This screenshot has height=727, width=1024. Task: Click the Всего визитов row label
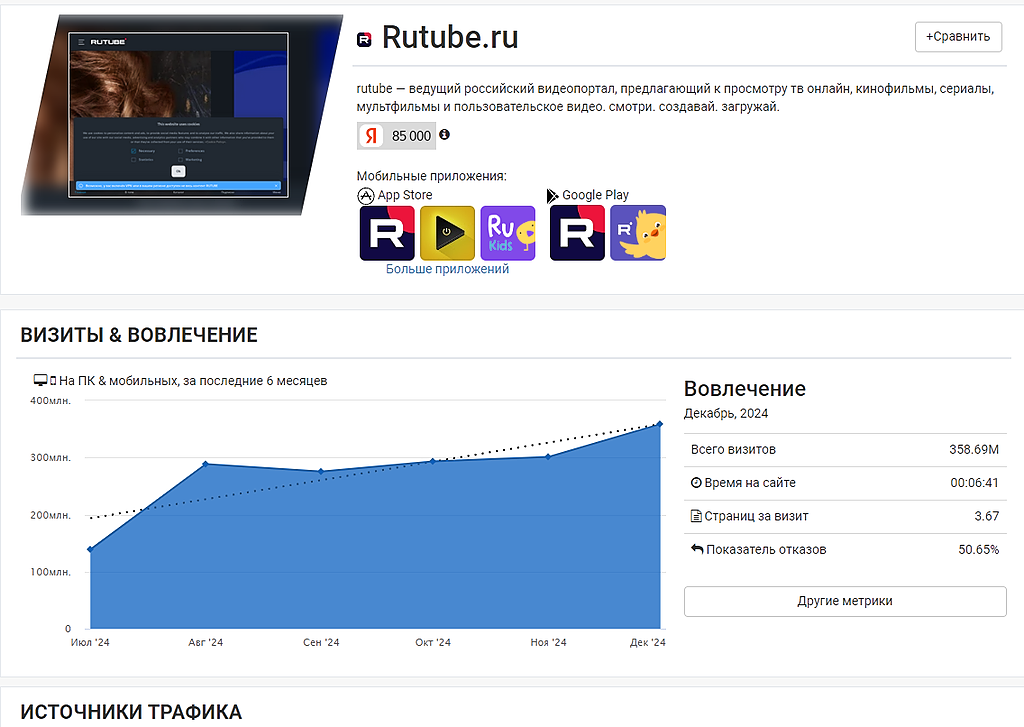[x=733, y=449]
